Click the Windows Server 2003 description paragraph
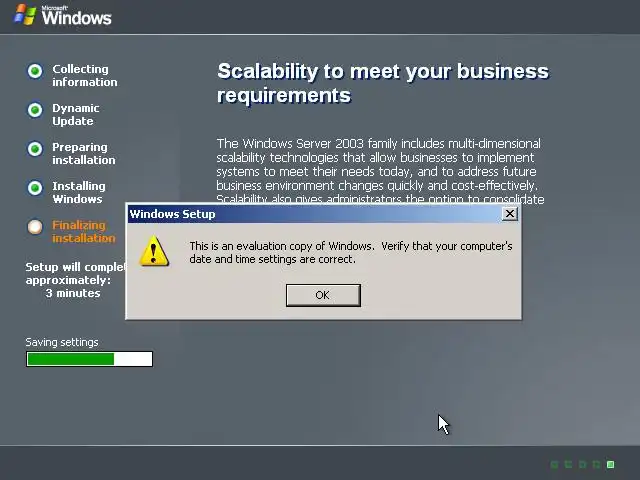Viewport: 640px width, 480px height. (380, 171)
